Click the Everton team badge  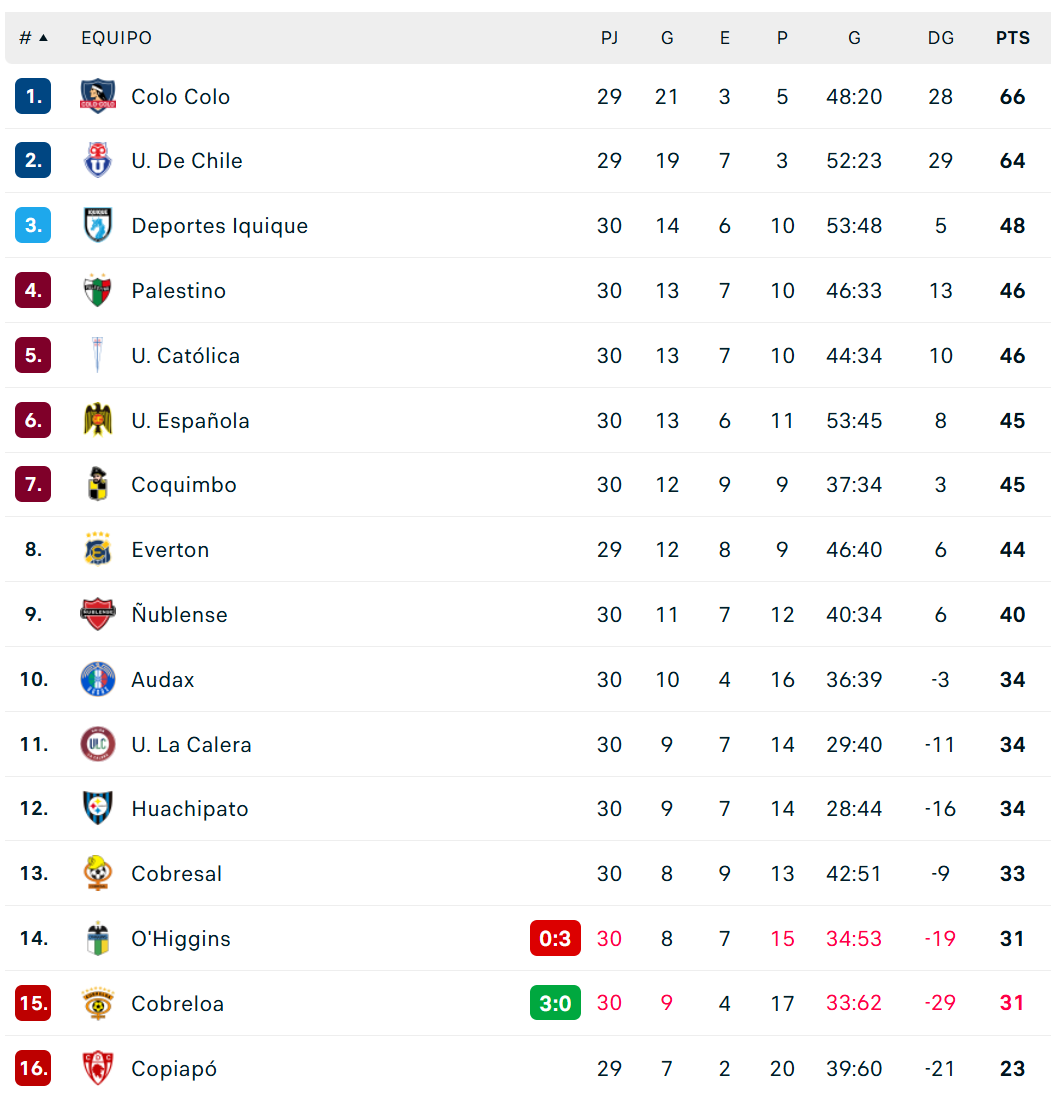tap(97, 549)
